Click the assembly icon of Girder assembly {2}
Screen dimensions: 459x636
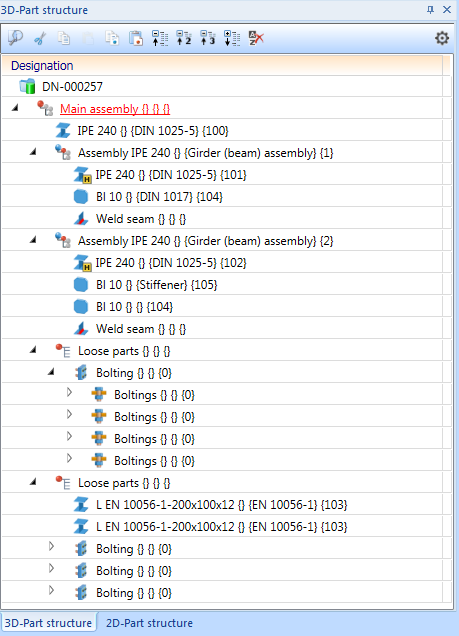pos(63,240)
